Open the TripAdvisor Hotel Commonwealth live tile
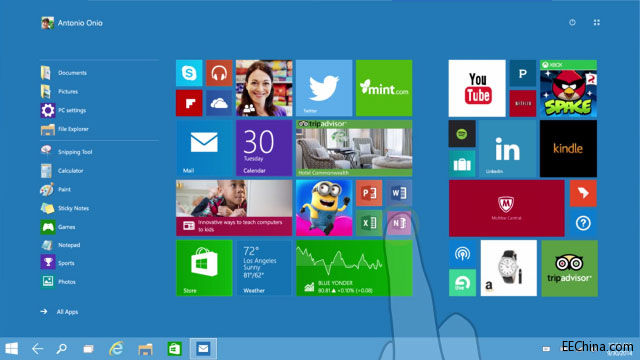640x360 pixels. [354, 148]
